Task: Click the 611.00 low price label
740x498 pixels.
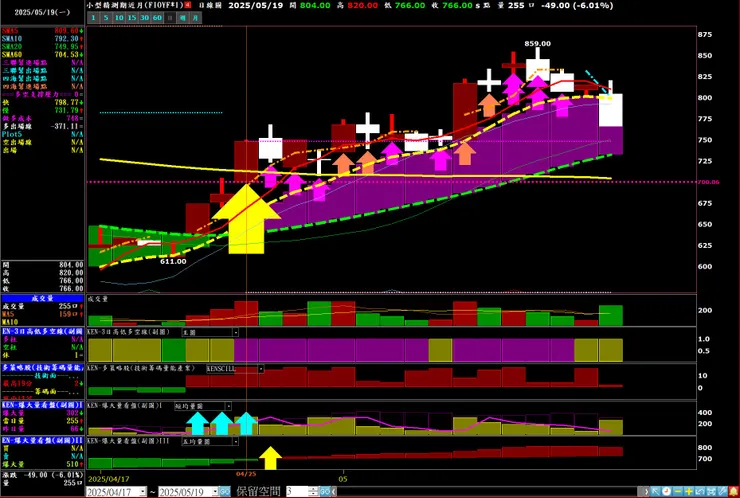Action: click(173, 261)
